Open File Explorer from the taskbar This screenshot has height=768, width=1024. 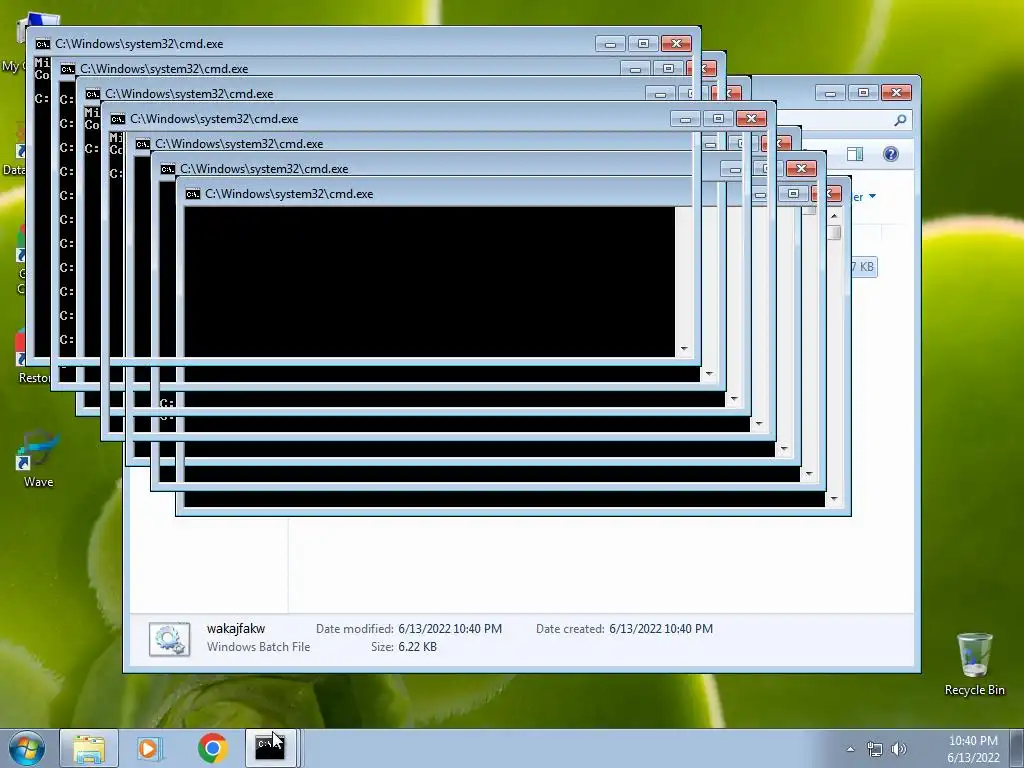(89, 748)
